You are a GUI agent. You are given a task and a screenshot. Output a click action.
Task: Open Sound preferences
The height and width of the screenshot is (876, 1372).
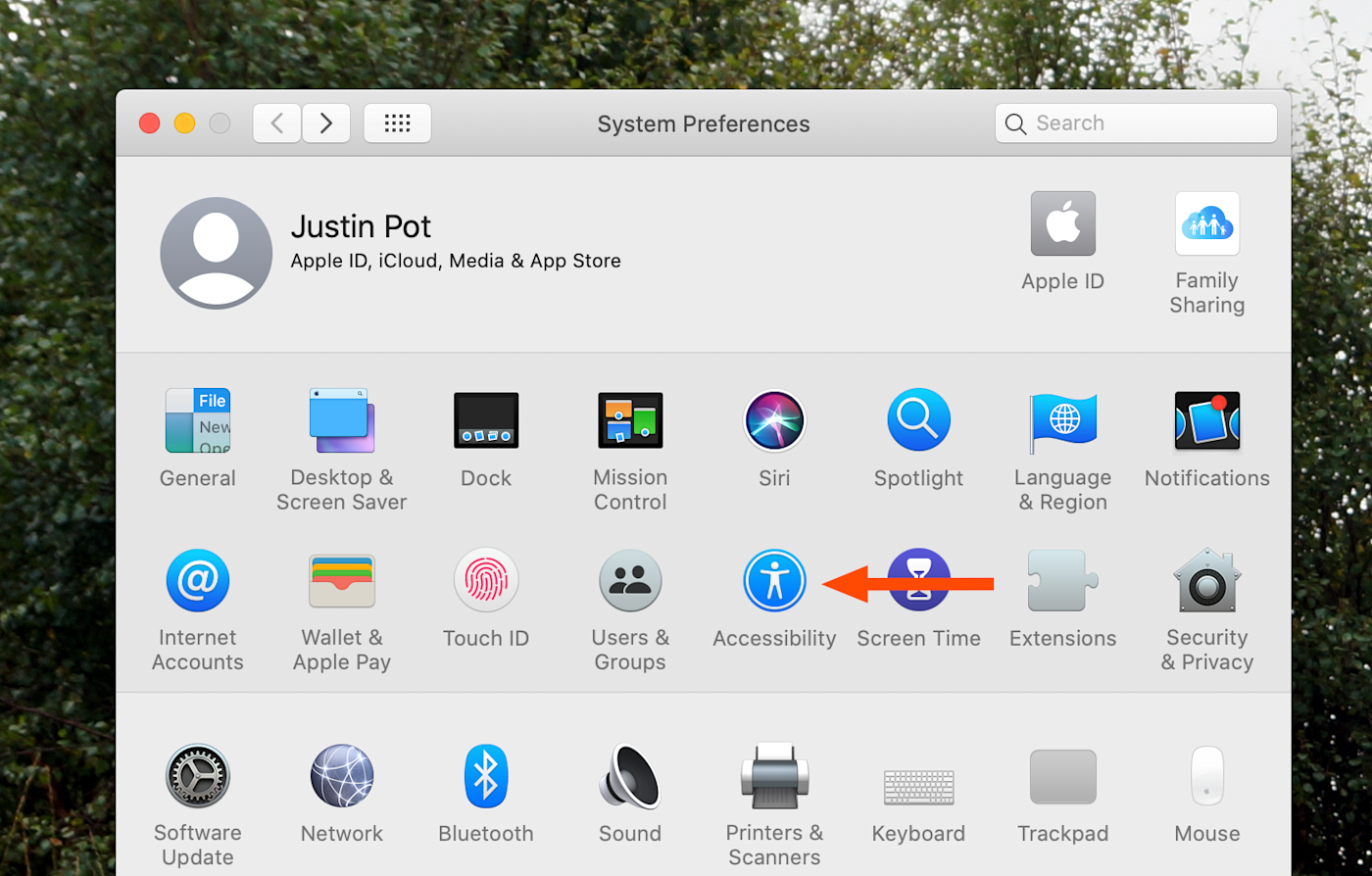[x=630, y=776]
